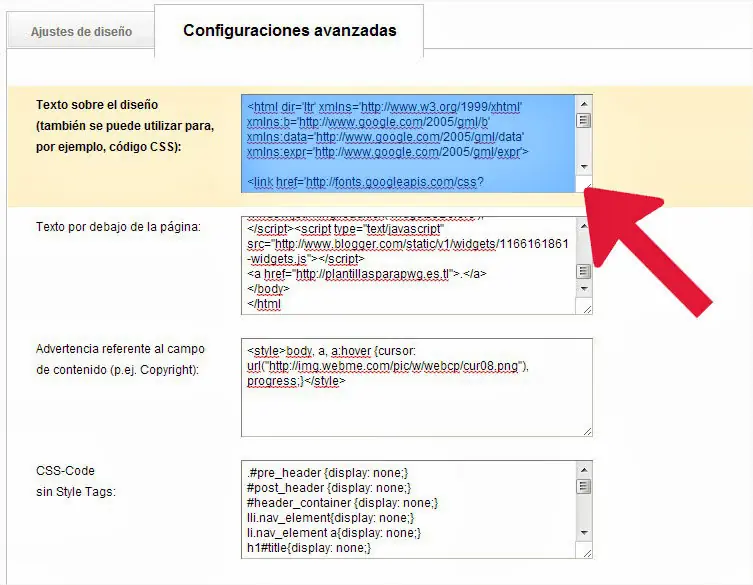Click the scroll up arrow of the CSS-Code box
The height and width of the screenshot is (585, 753).
(584, 470)
